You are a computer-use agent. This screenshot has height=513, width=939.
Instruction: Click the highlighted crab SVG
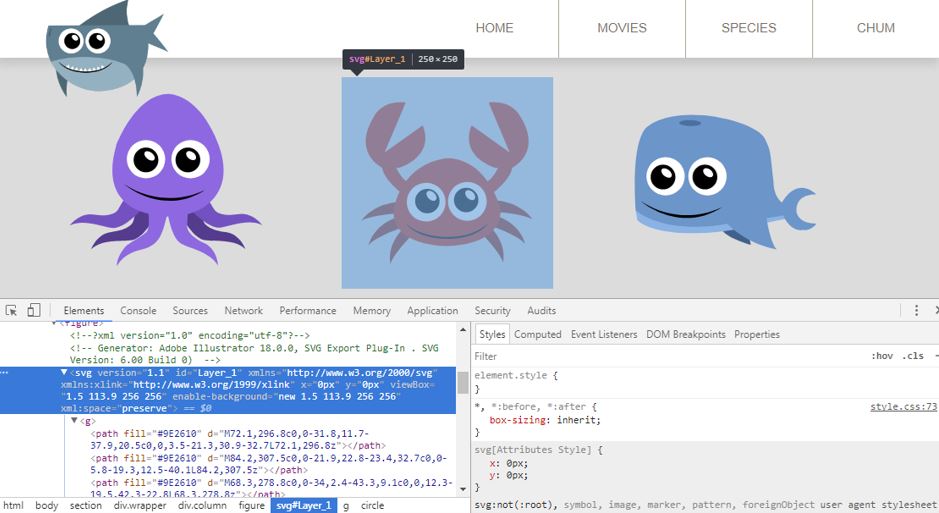(x=447, y=183)
